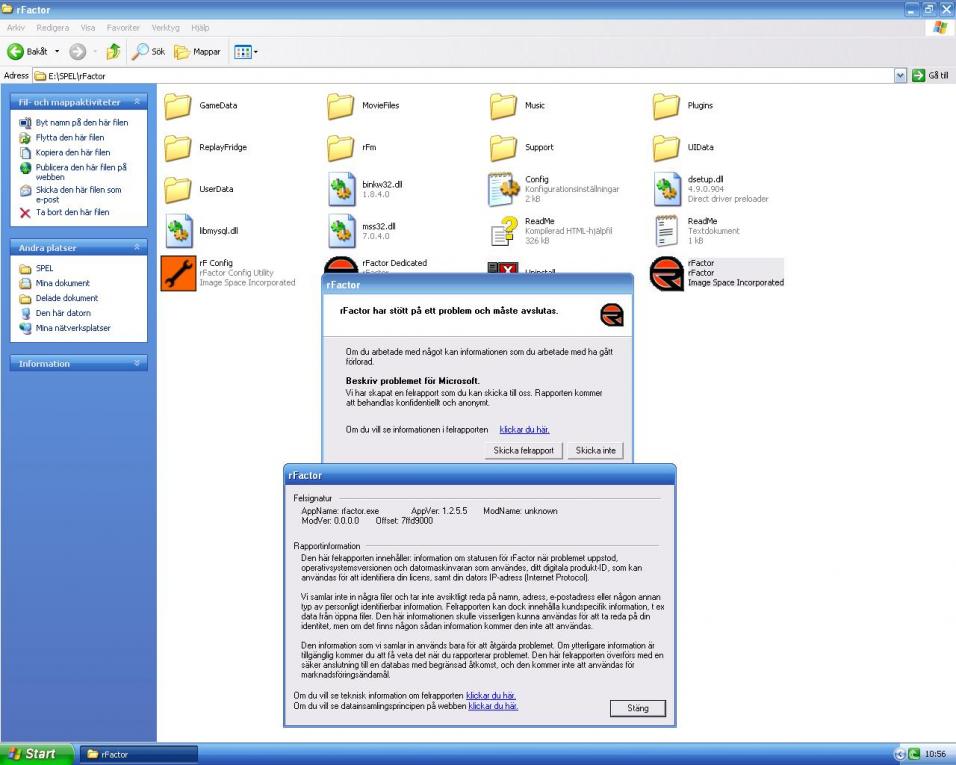This screenshot has height=765, width=956.
Task: Select the Config settings file icon
Action: click(x=504, y=189)
